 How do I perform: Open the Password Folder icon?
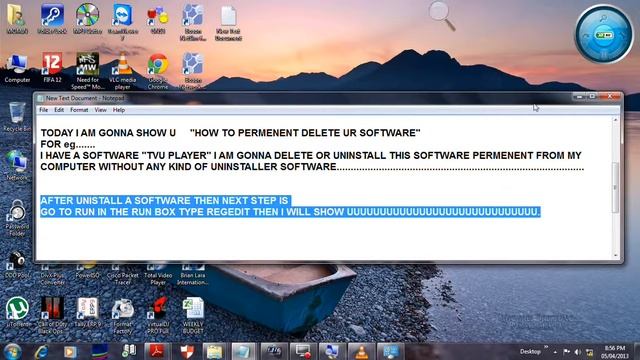click(x=17, y=218)
